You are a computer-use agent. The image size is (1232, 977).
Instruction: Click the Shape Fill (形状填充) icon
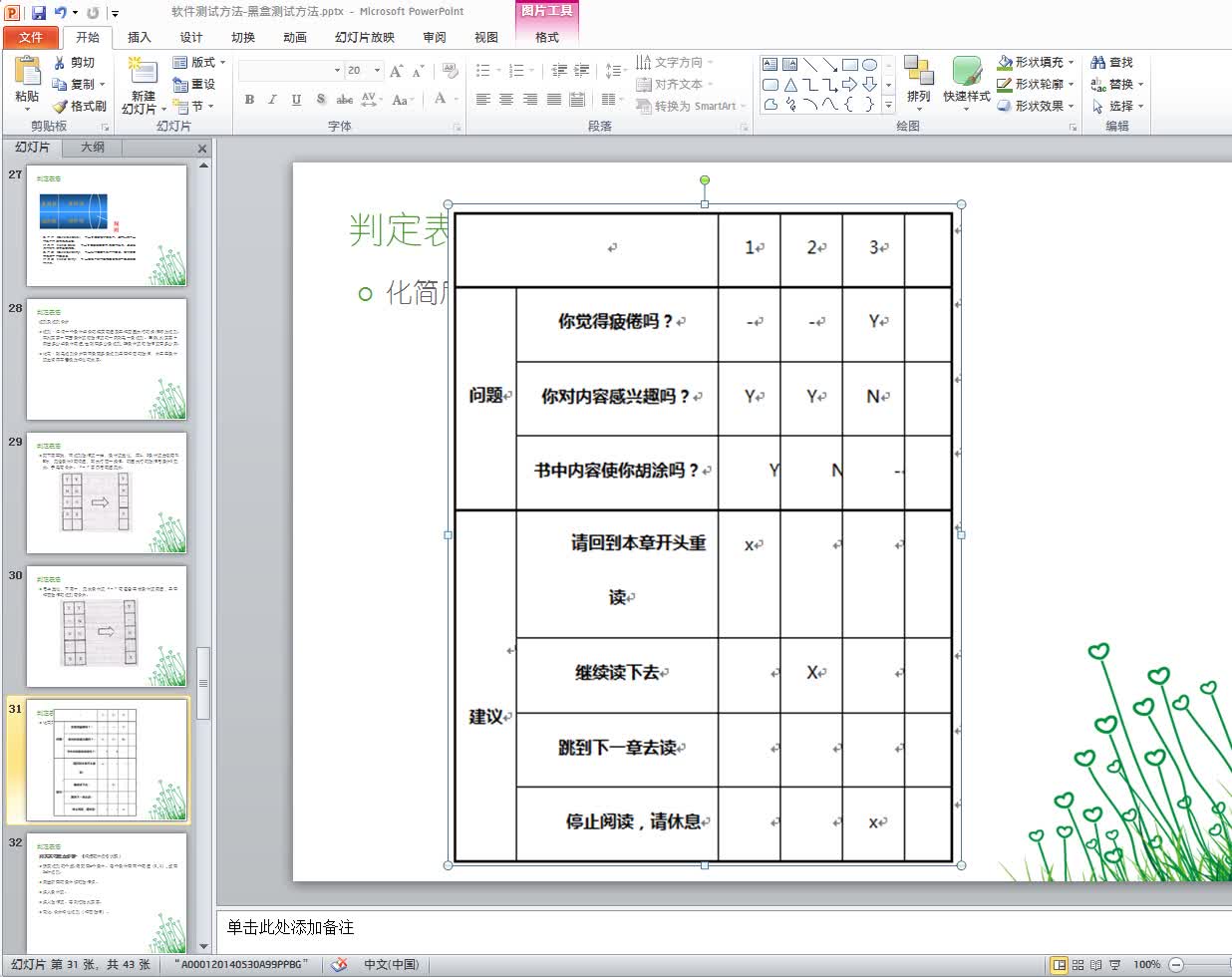tap(1022, 61)
